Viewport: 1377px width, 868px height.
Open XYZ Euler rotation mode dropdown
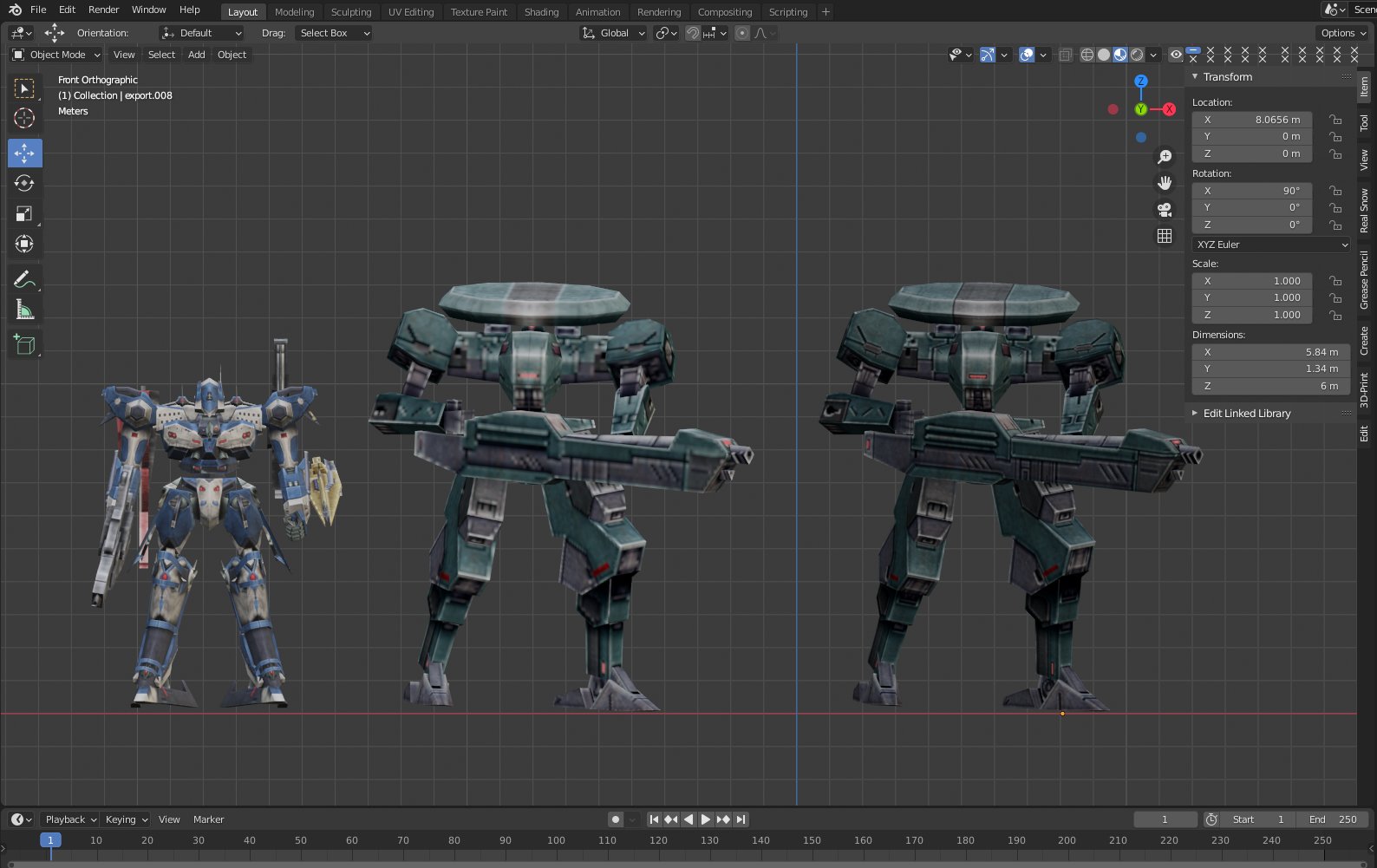click(1272, 245)
